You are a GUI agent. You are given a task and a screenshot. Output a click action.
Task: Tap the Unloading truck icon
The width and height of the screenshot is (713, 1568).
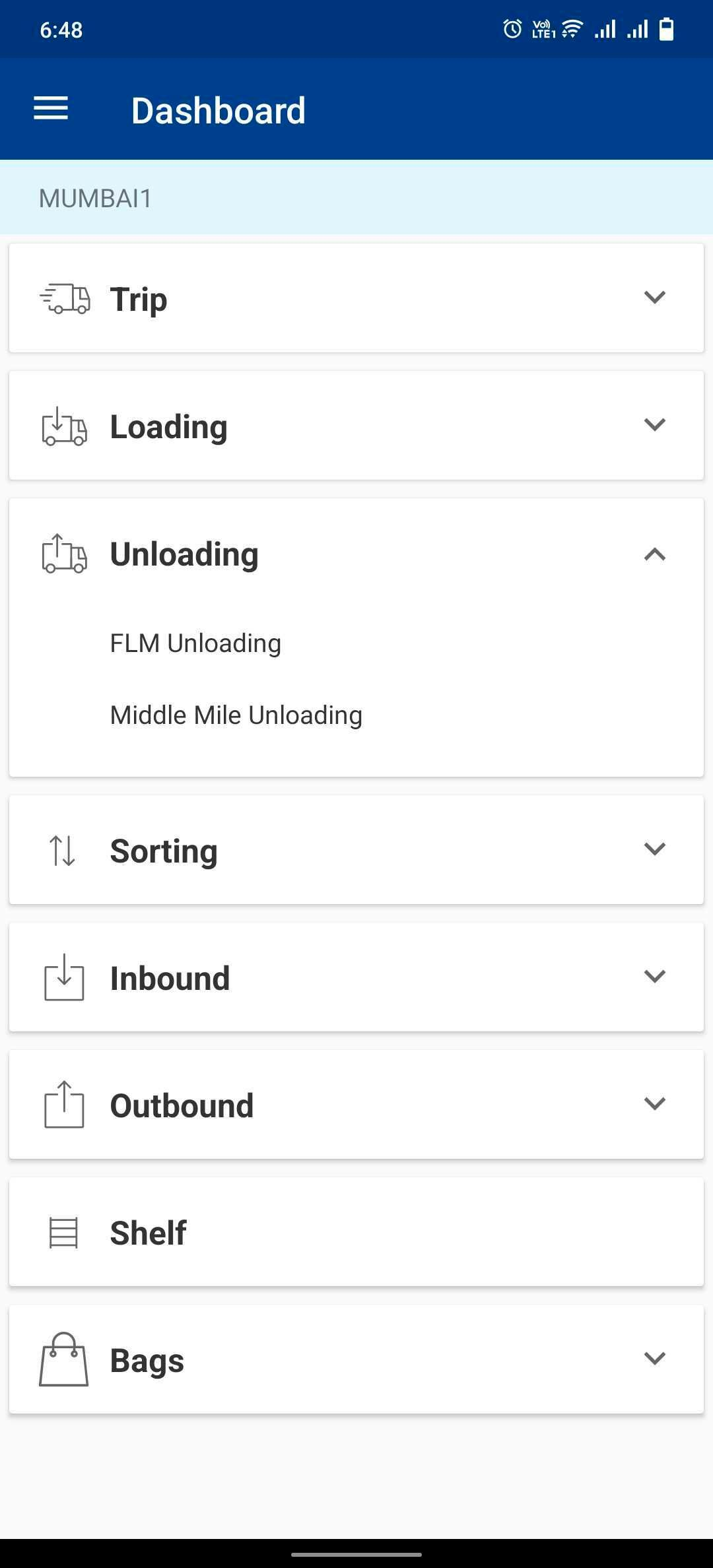(64, 554)
